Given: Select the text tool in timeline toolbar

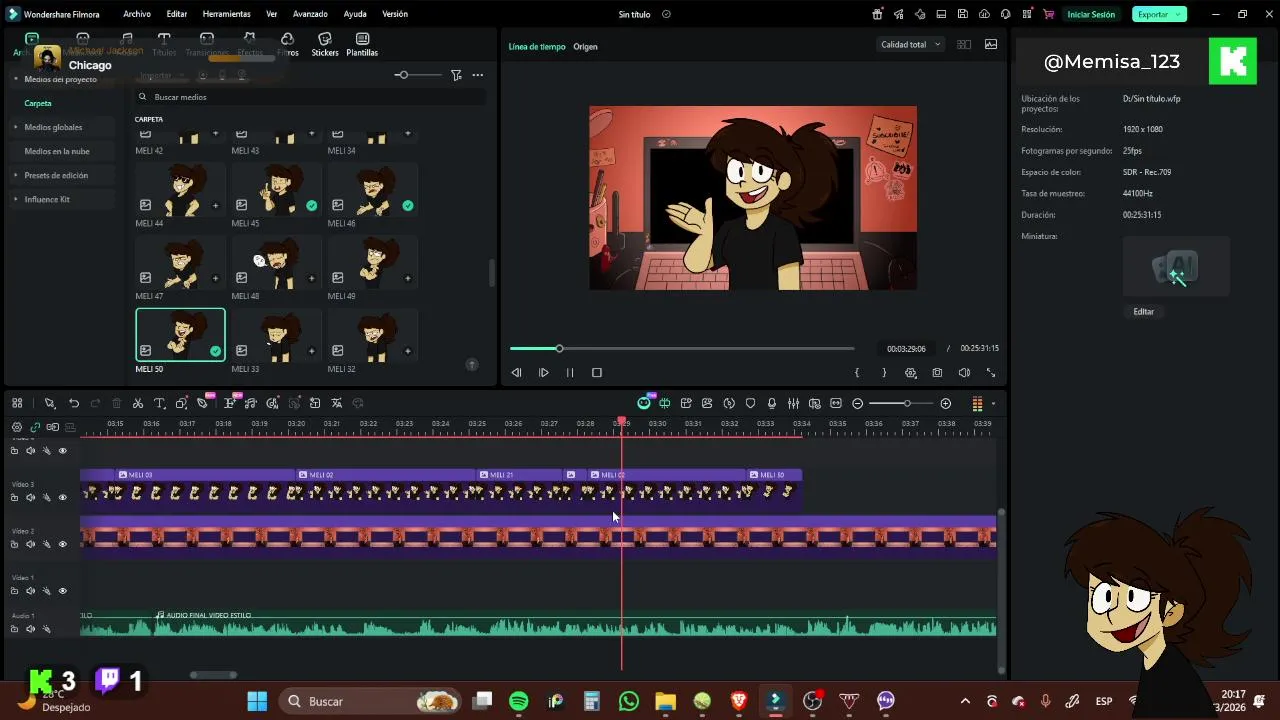Looking at the screenshot, I should [x=159, y=403].
